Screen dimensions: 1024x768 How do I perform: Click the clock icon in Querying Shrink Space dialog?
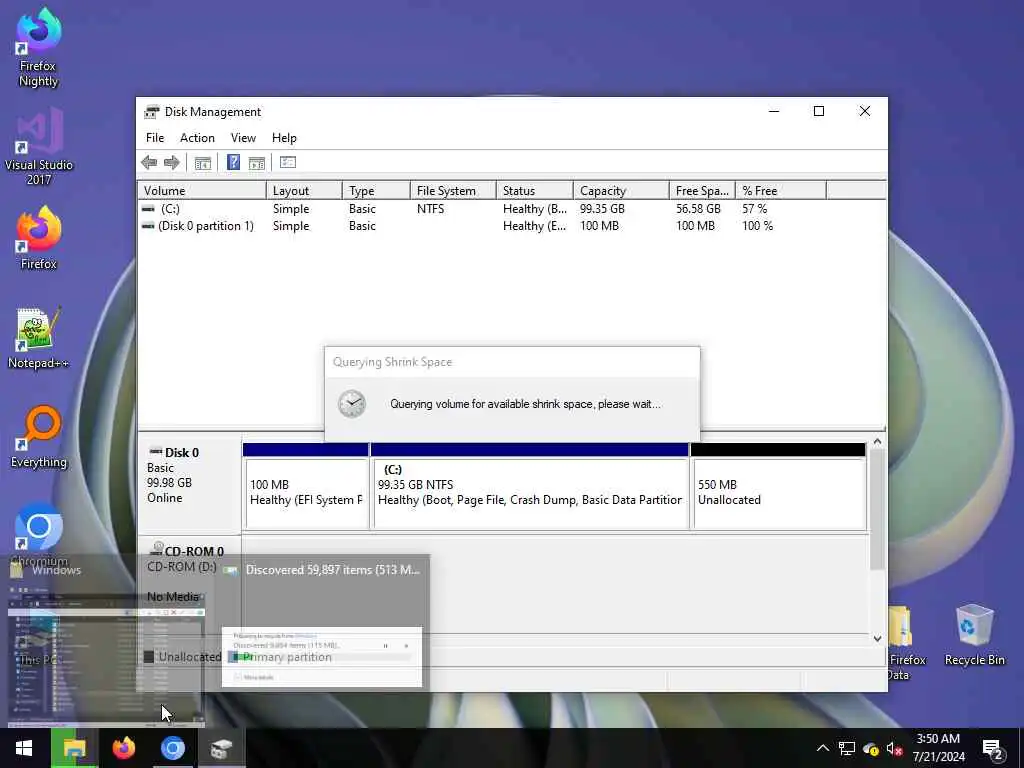[x=351, y=404]
